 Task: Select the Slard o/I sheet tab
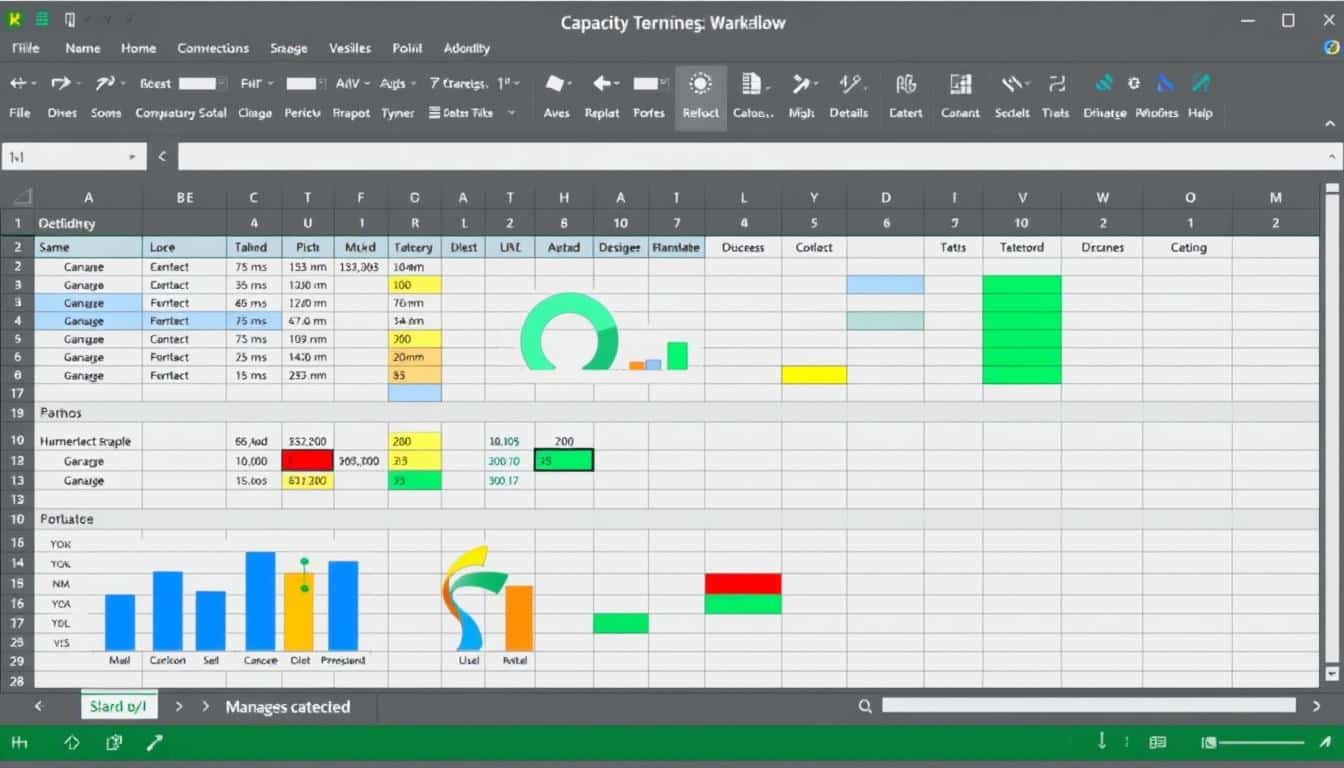pos(119,706)
